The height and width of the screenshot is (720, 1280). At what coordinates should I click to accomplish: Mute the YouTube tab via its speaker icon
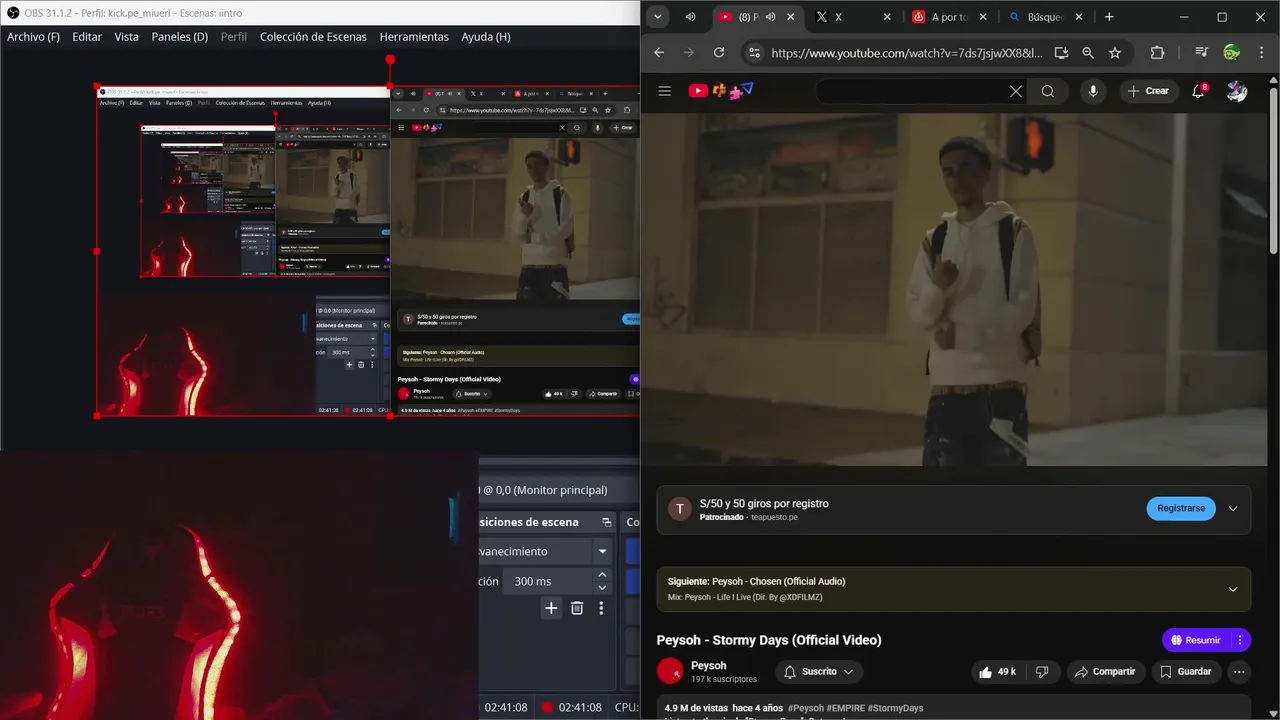[771, 17]
